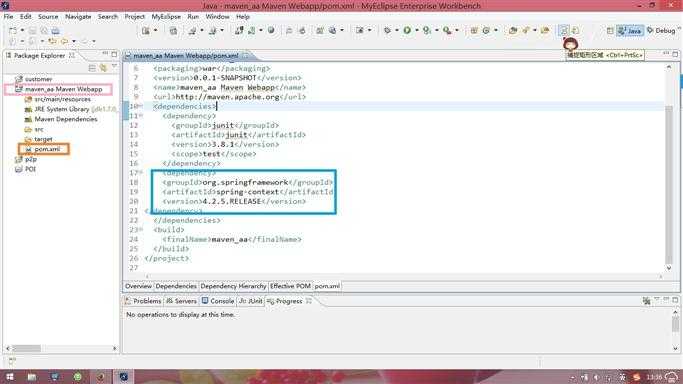Close the Progress view tab
683x384 pixels.
(309, 301)
